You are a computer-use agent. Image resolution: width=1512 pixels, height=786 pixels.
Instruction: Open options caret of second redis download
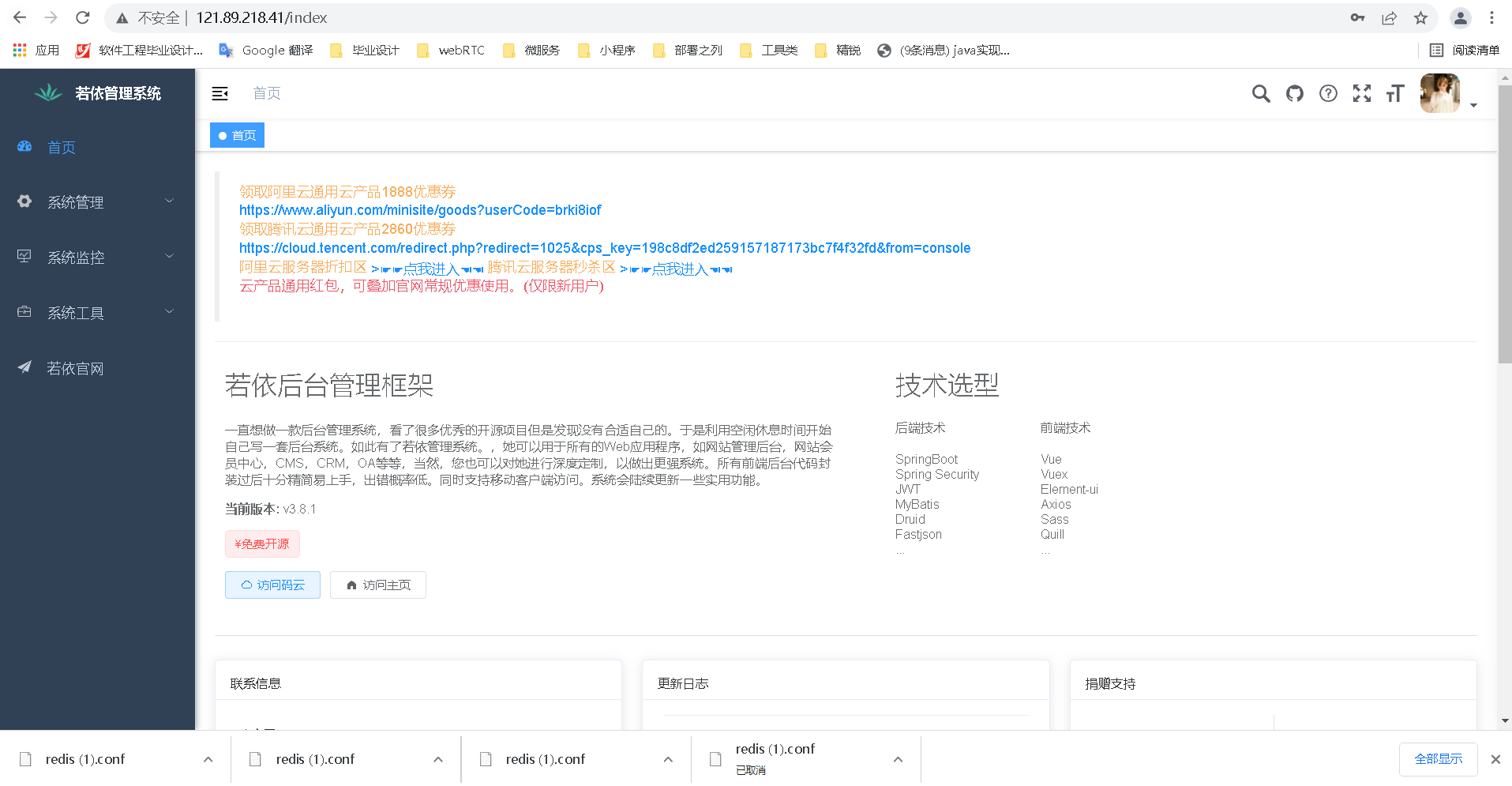point(438,759)
